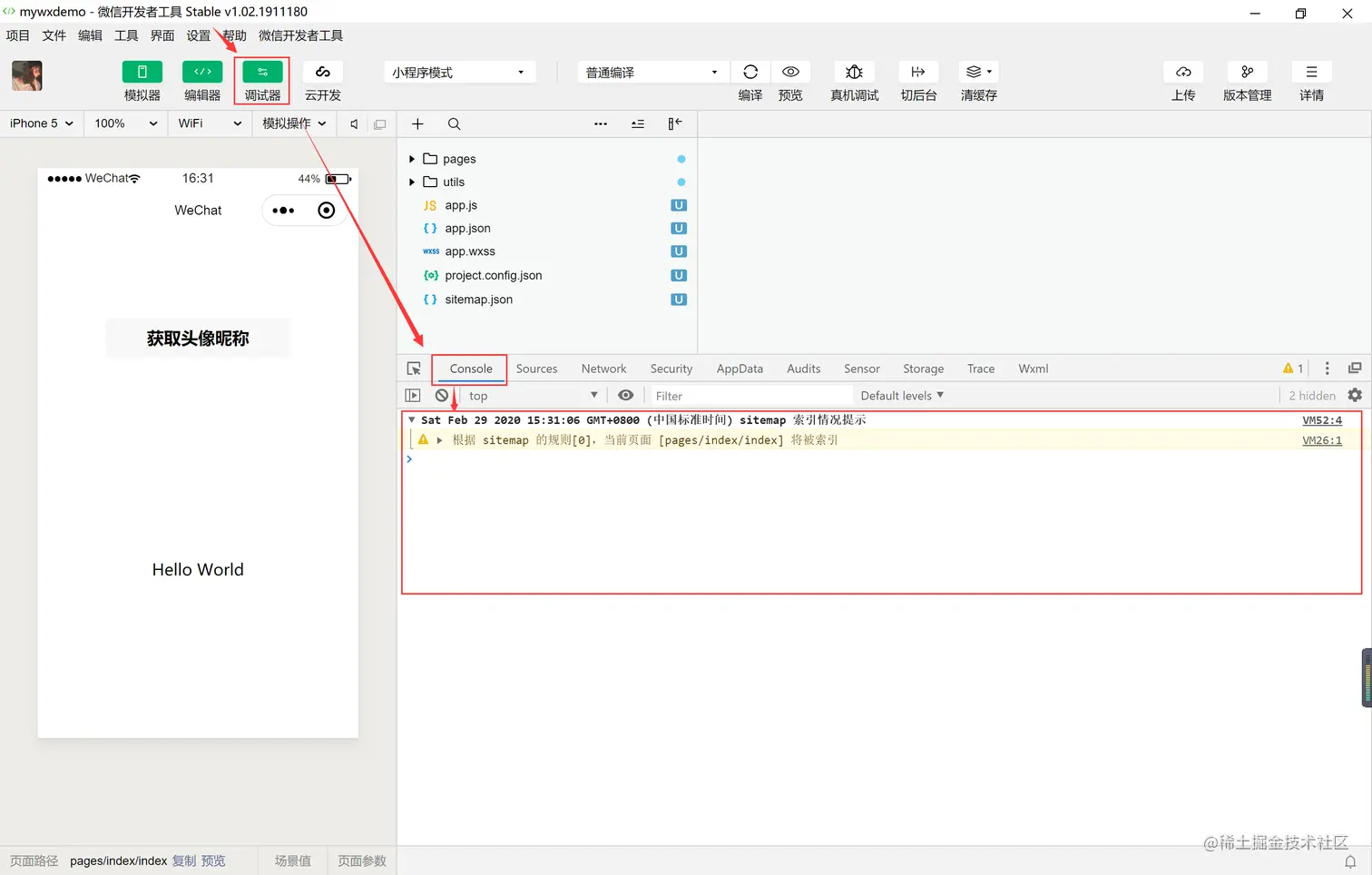Click the hide file tree panel icon

(x=675, y=124)
